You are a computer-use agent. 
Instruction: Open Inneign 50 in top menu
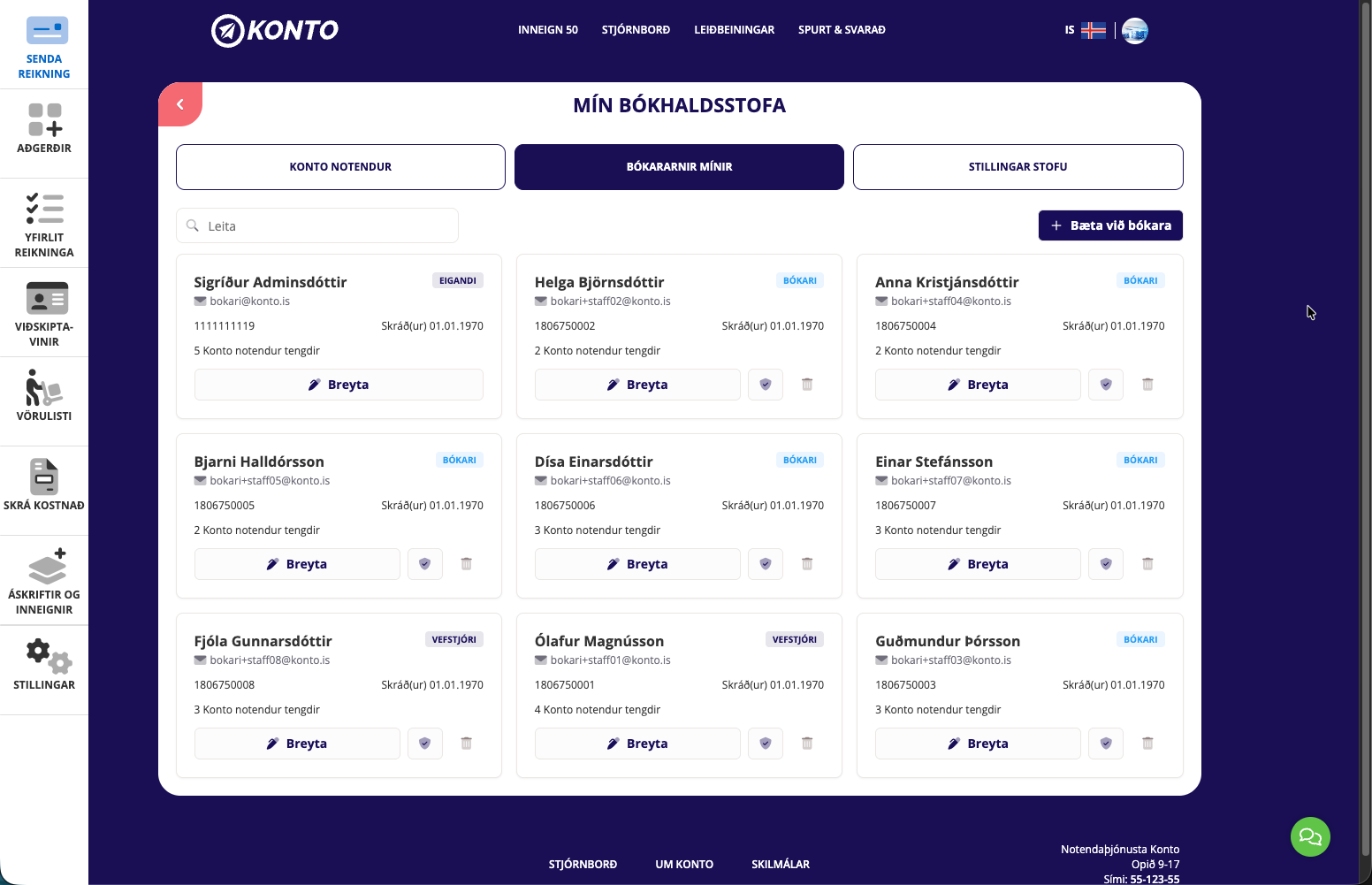pos(548,30)
